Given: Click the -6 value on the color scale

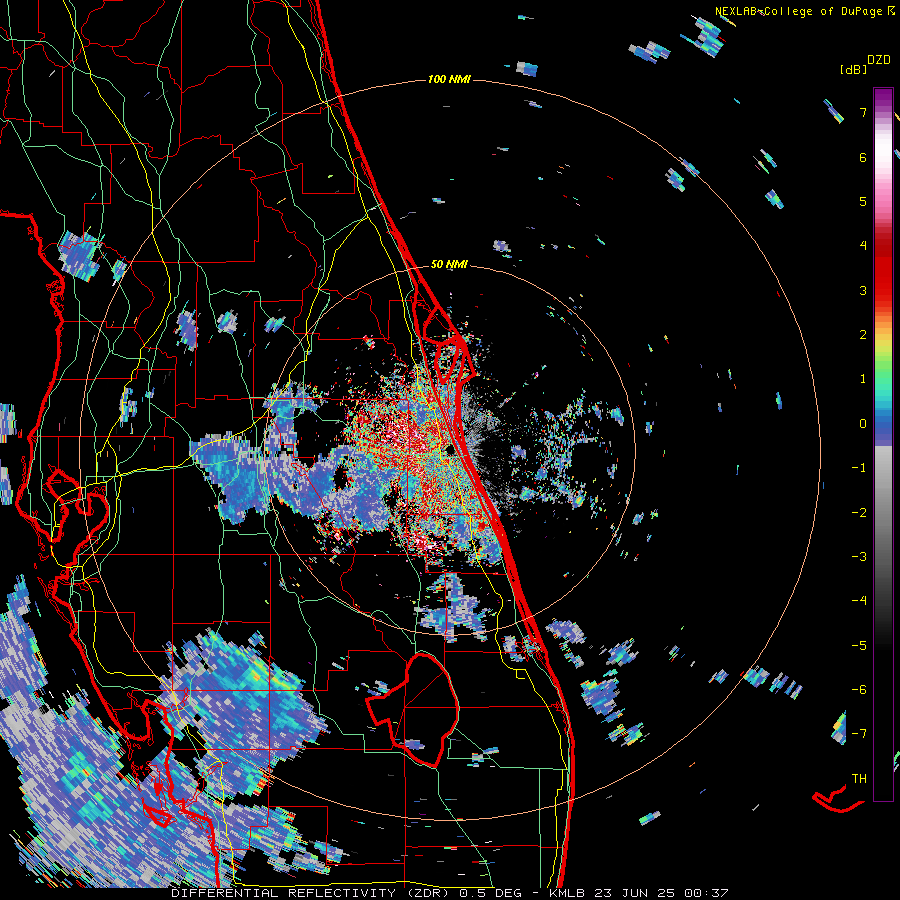Looking at the screenshot, I should pos(859,690).
